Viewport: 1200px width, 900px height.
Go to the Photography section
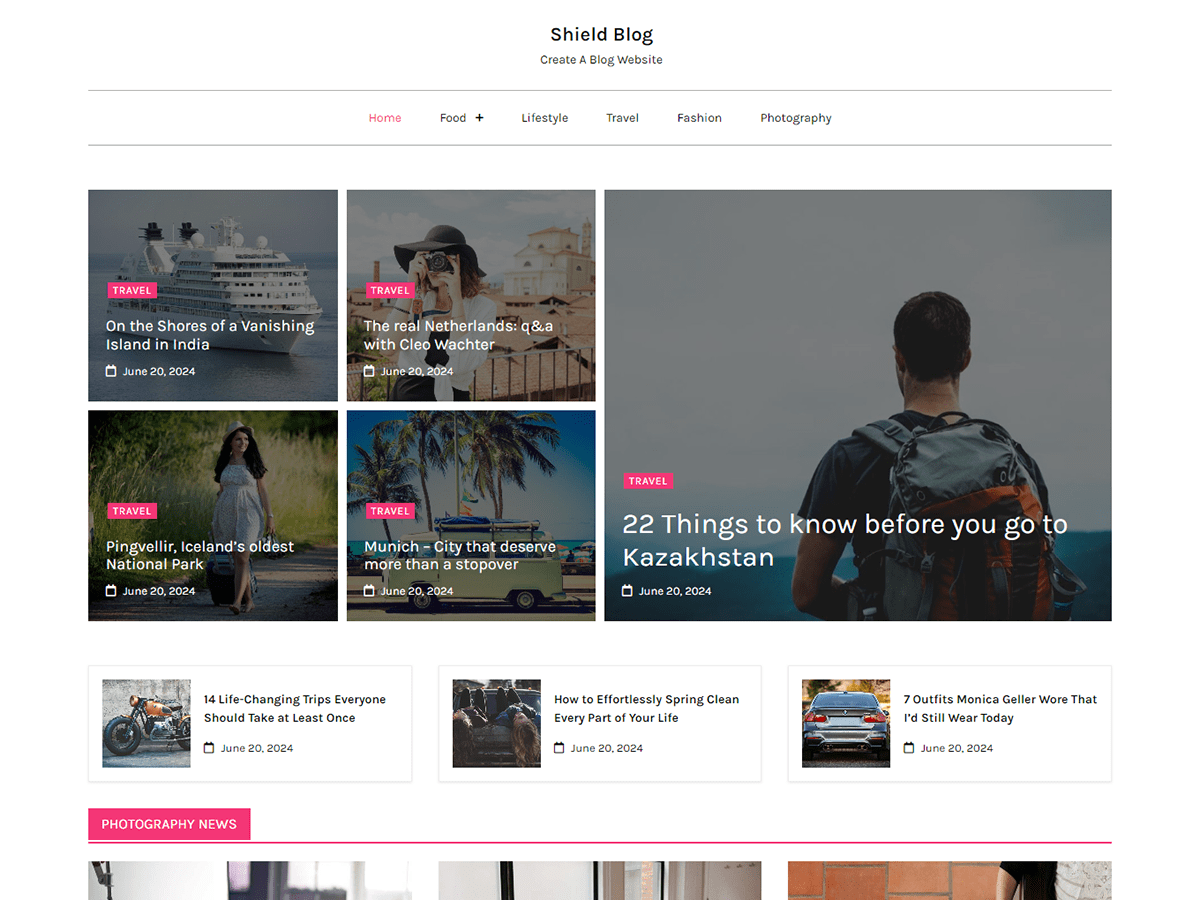[x=796, y=117]
